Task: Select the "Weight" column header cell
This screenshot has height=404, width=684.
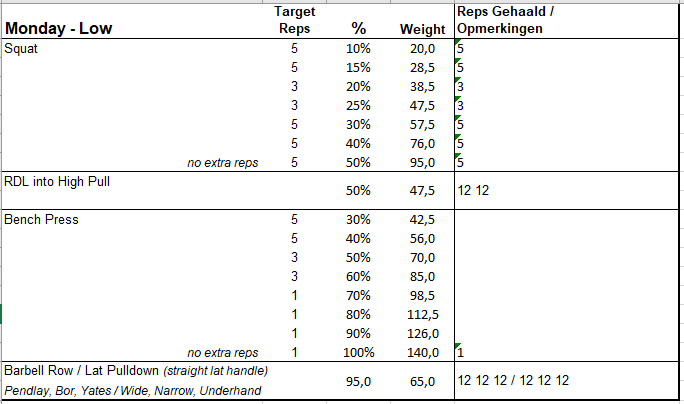Action: (x=416, y=29)
